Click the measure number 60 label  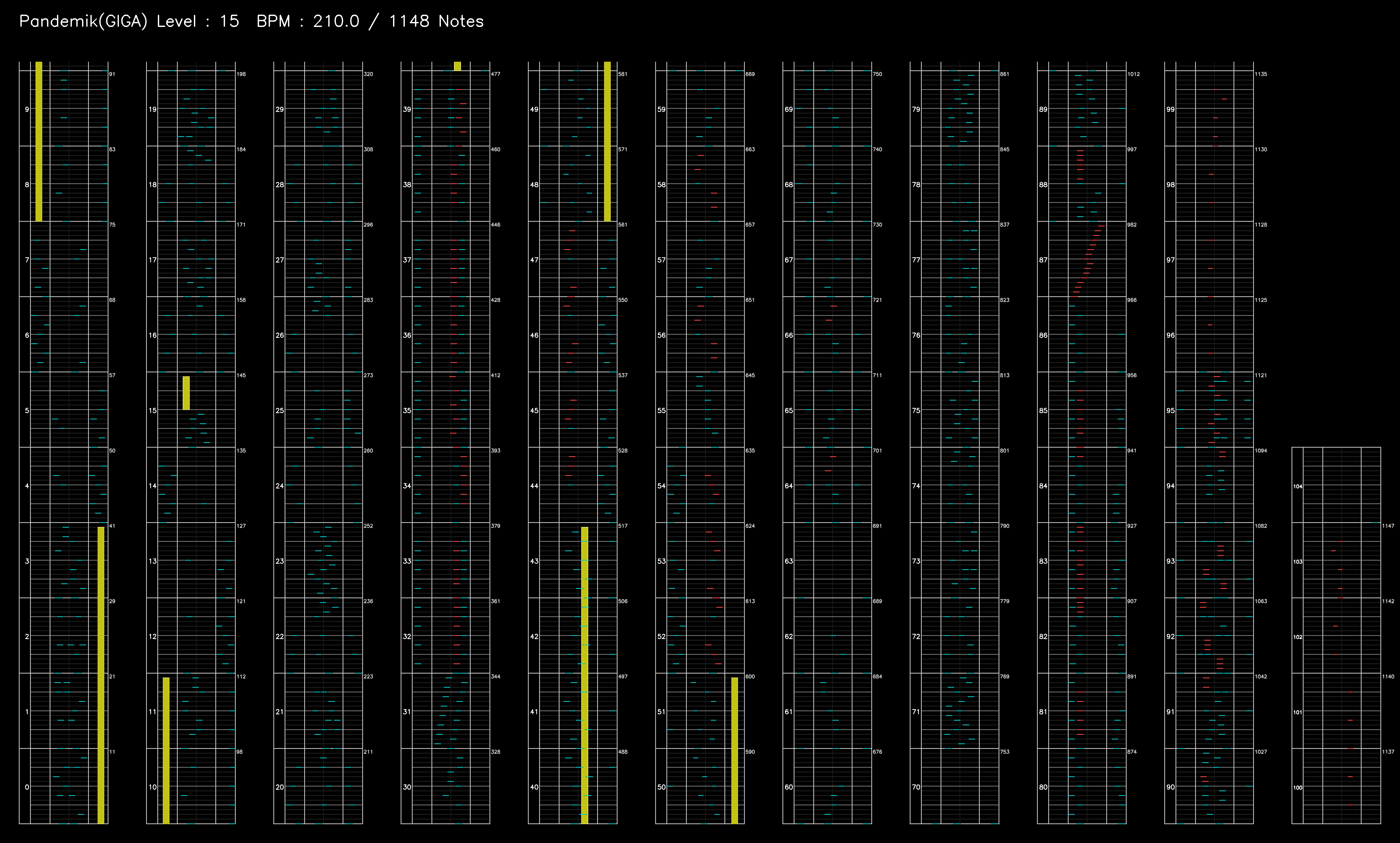pos(788,787)
